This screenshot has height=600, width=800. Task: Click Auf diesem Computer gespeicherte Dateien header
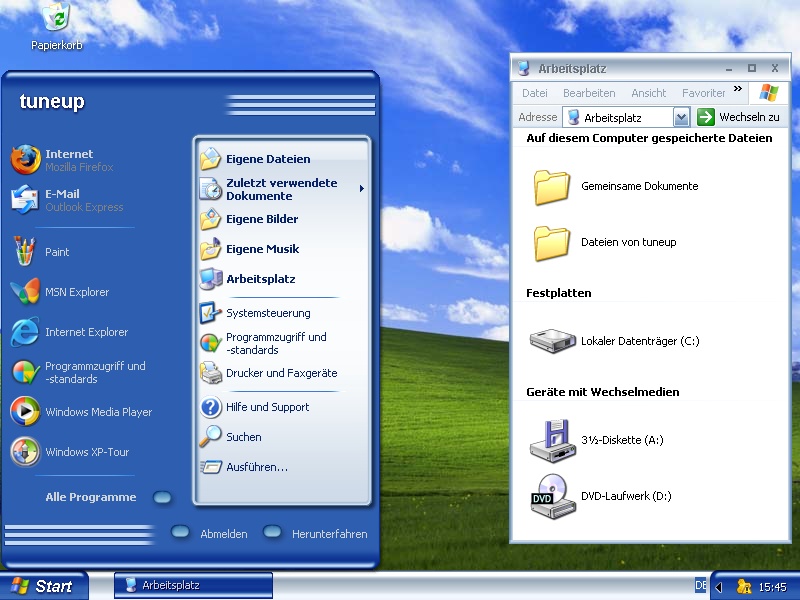point(649,138)
